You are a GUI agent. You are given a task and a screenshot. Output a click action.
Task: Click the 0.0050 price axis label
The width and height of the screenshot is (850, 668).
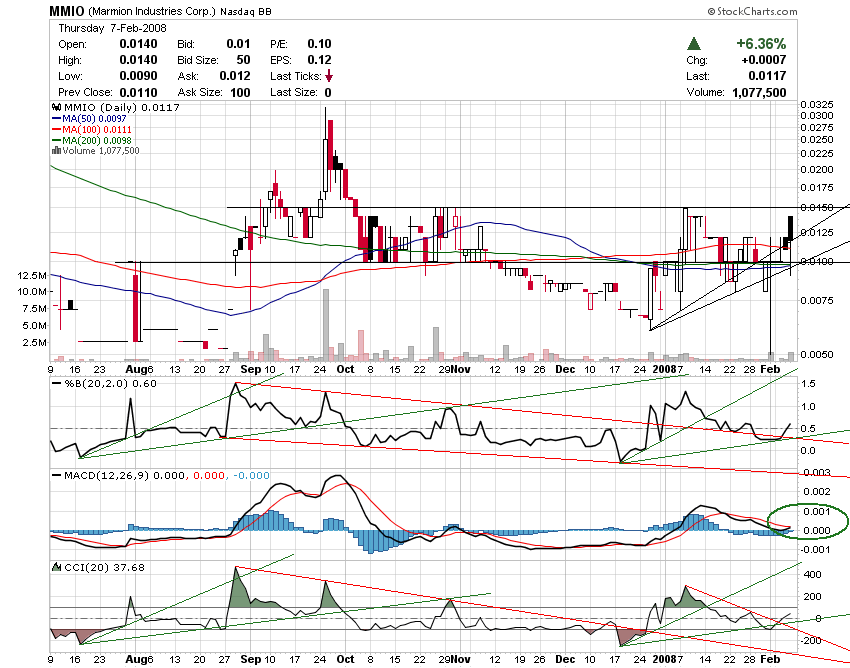[816, 354]
